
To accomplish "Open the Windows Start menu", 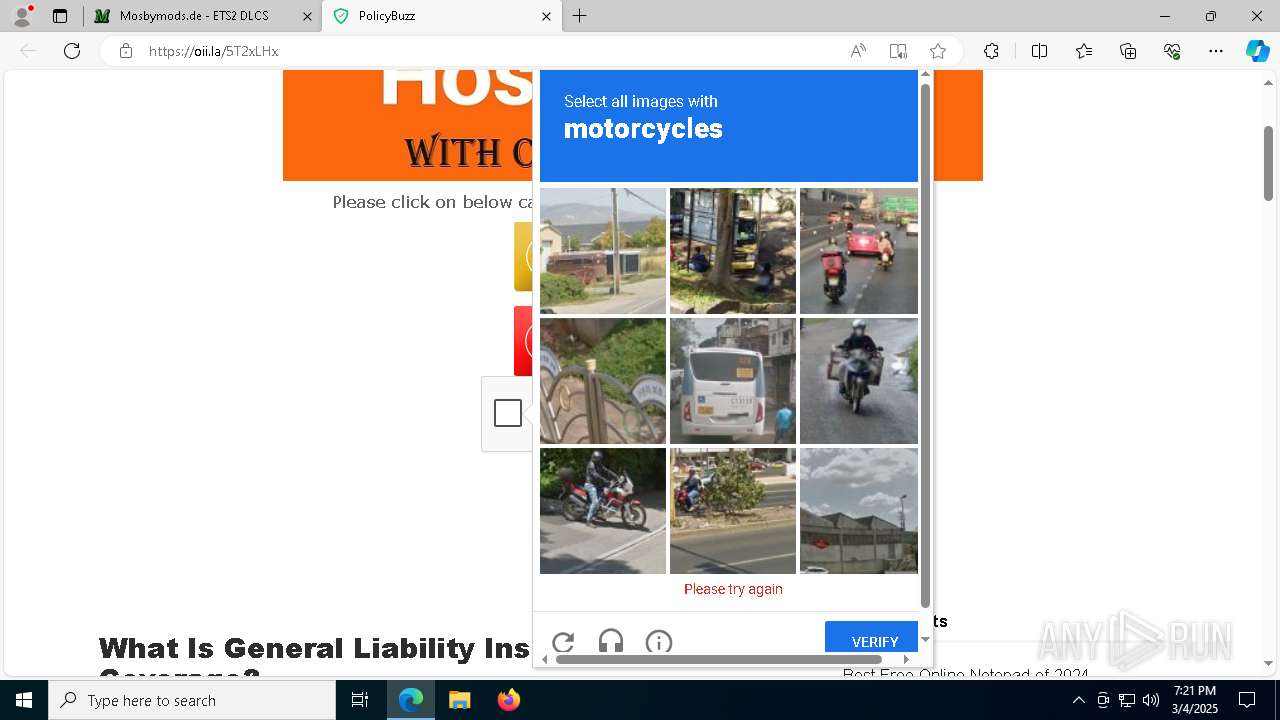I will (24, 700).
